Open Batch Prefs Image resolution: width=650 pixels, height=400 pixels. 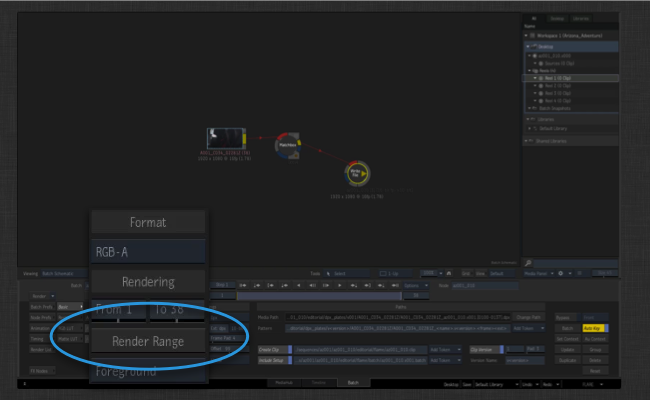[42, 307]
